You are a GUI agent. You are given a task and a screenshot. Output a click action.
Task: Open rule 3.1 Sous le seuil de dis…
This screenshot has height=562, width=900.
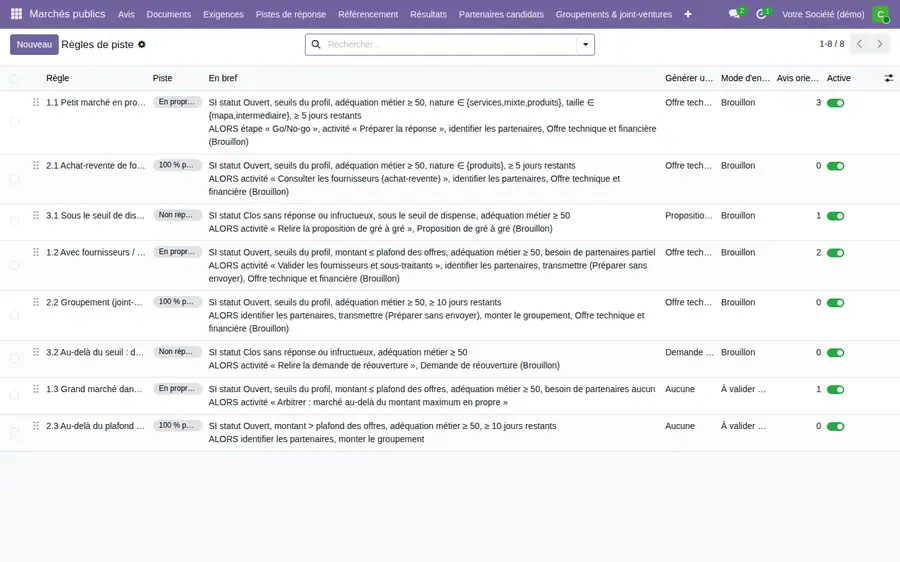point(95,215)
